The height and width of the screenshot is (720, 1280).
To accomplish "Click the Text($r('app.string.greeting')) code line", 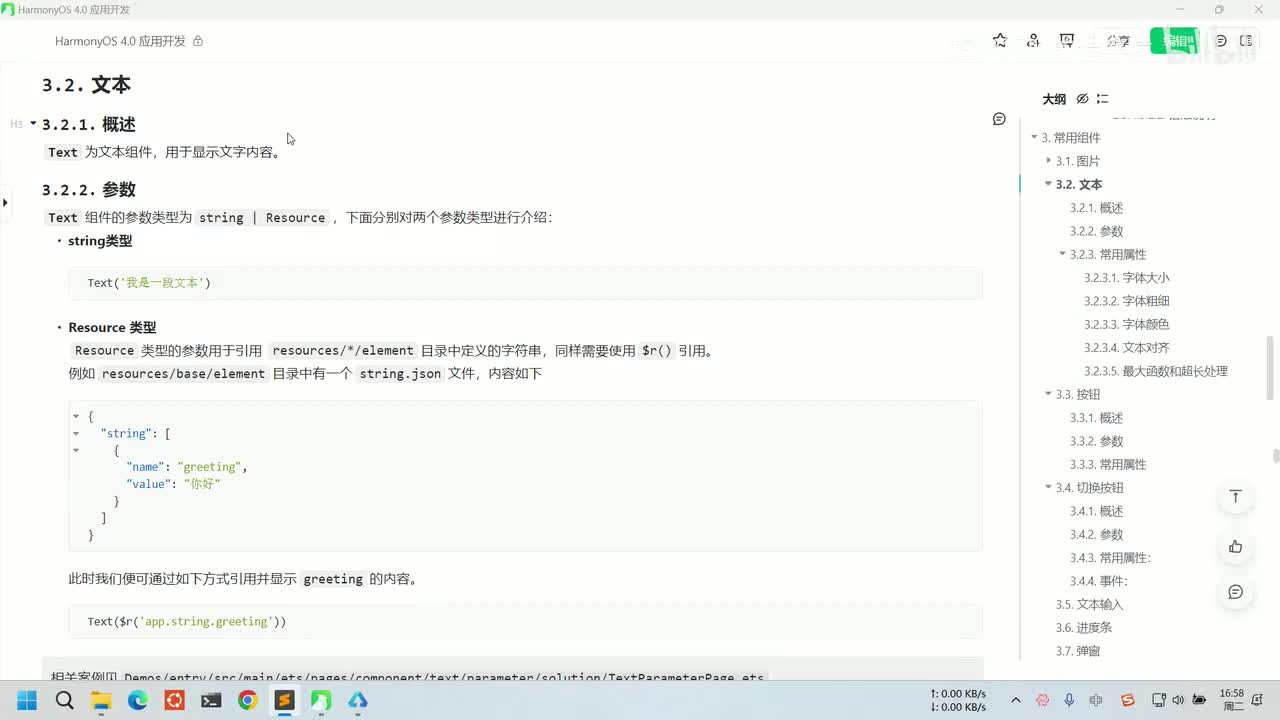I will click(x=187, y=621).
